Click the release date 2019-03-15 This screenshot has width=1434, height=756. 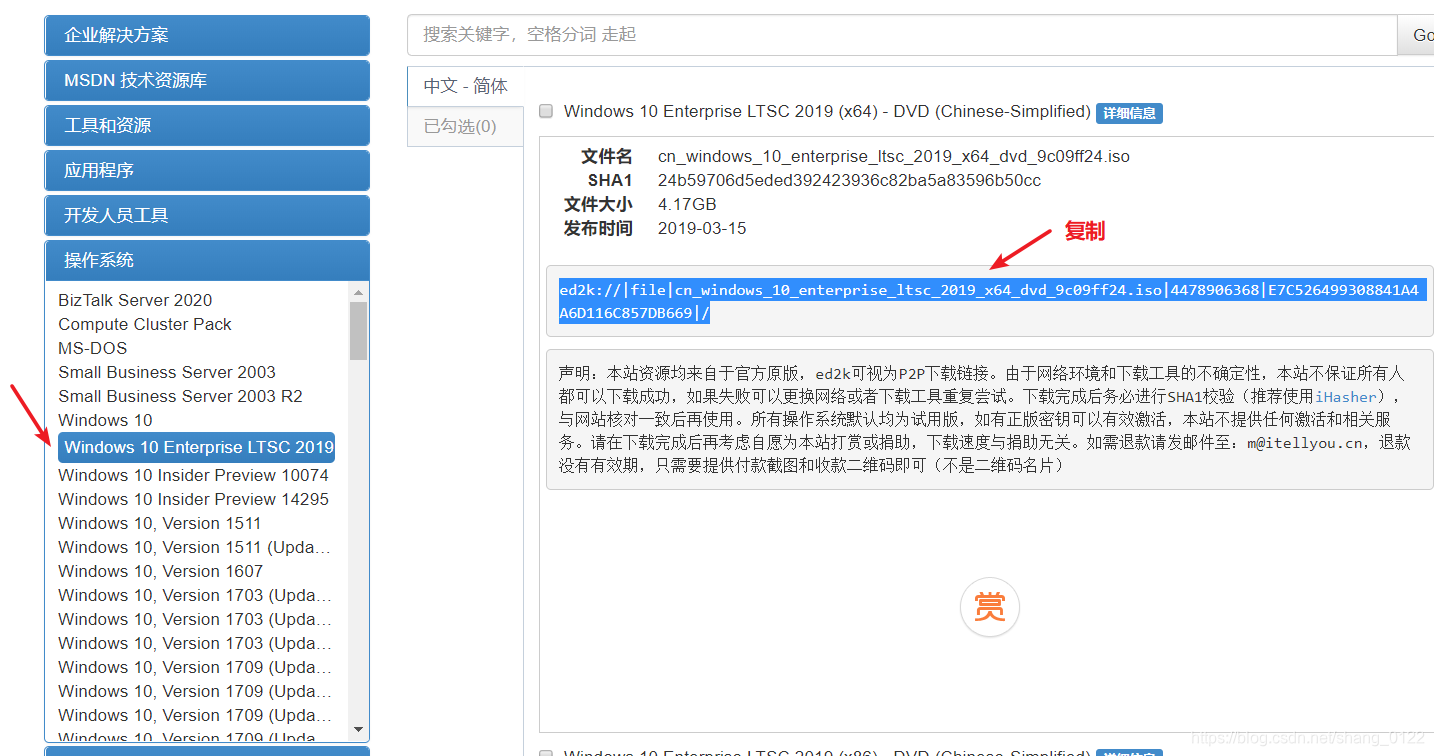(702, 229)
